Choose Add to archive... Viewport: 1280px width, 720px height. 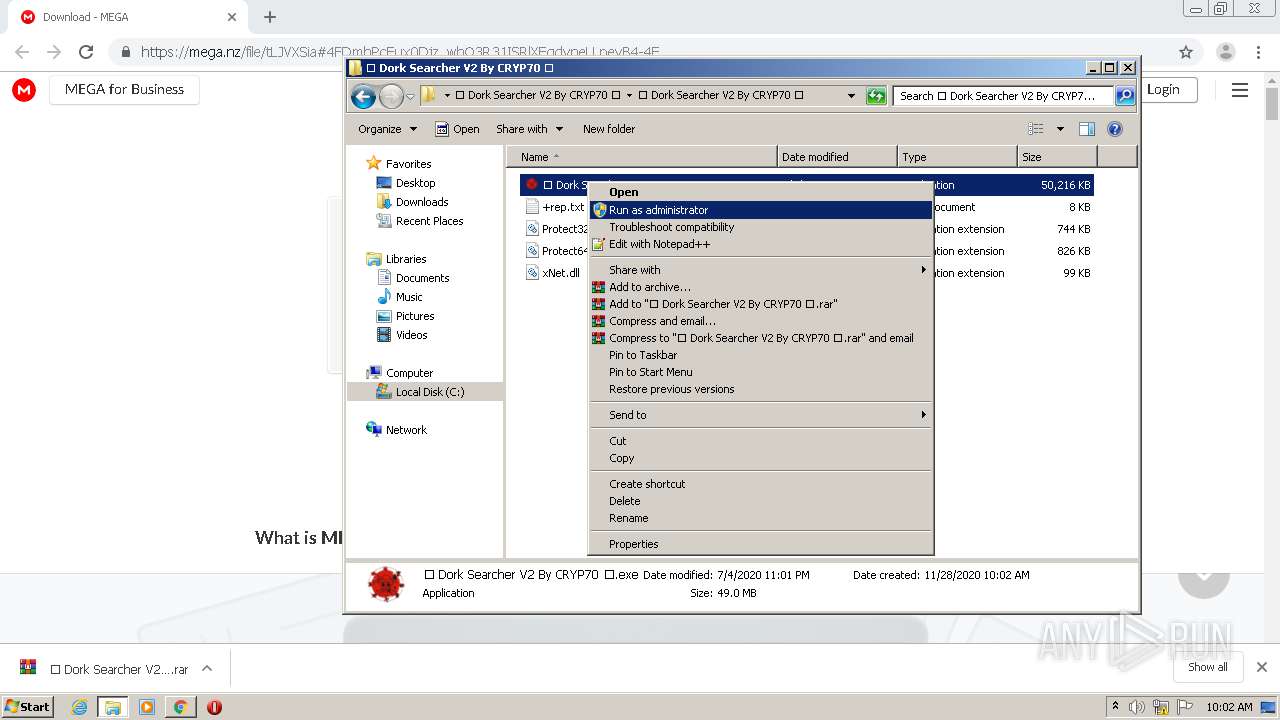pyautogui.click(x=760, y=287)
